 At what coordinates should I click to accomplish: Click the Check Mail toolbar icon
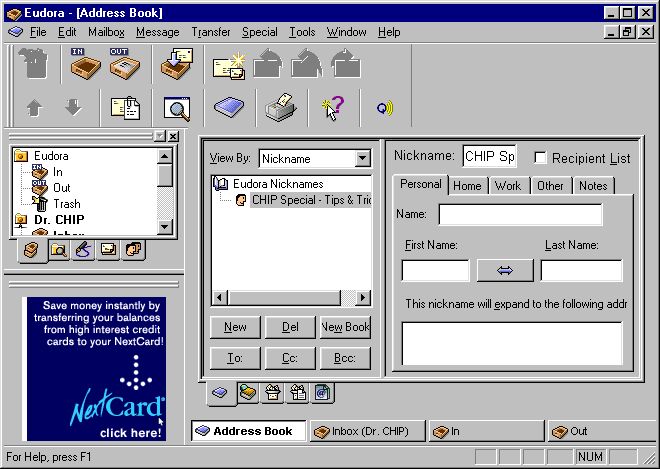177,64
